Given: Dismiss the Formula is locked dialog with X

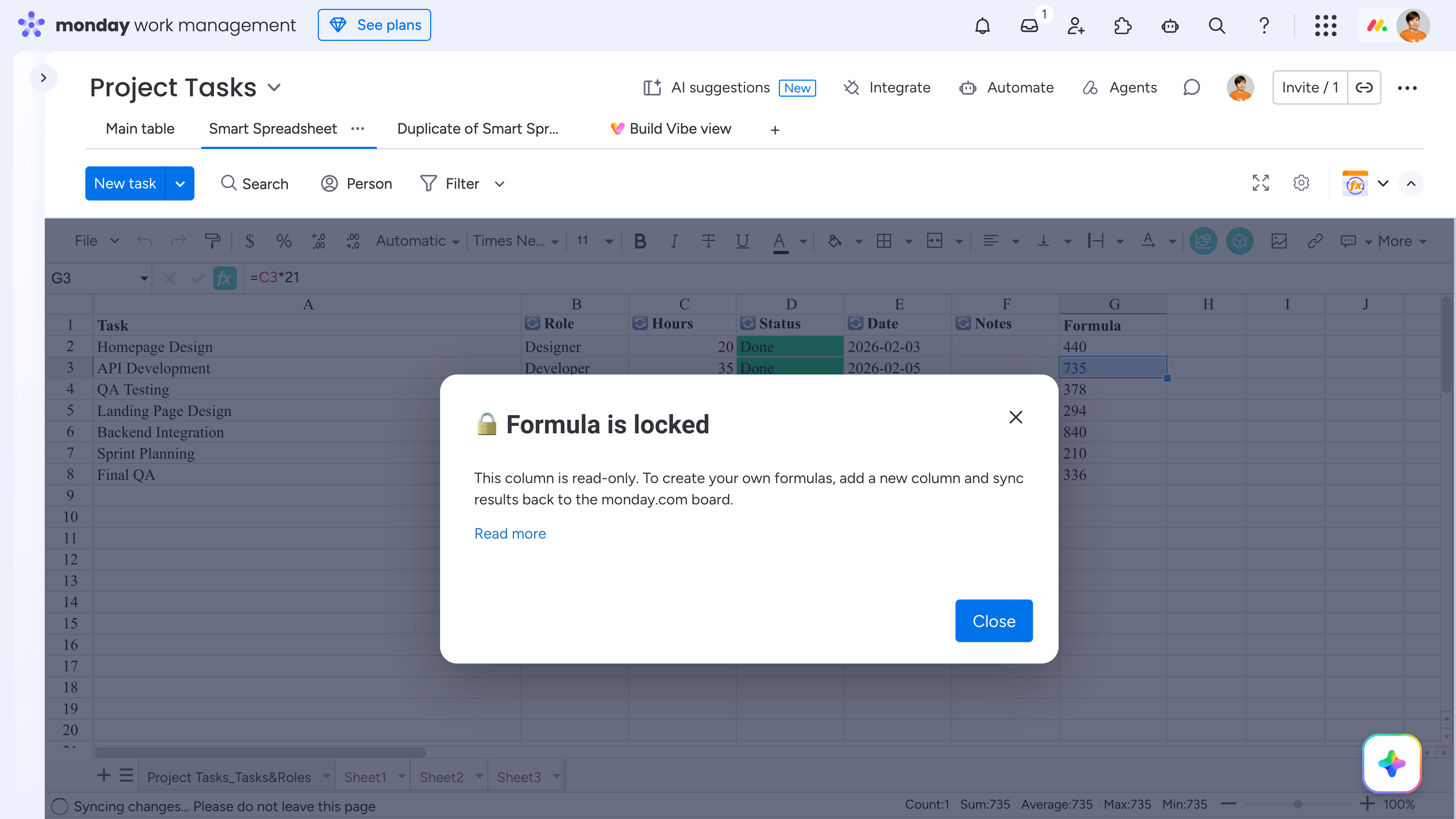Looking at the screenshot, I should tap(1016, 417).
